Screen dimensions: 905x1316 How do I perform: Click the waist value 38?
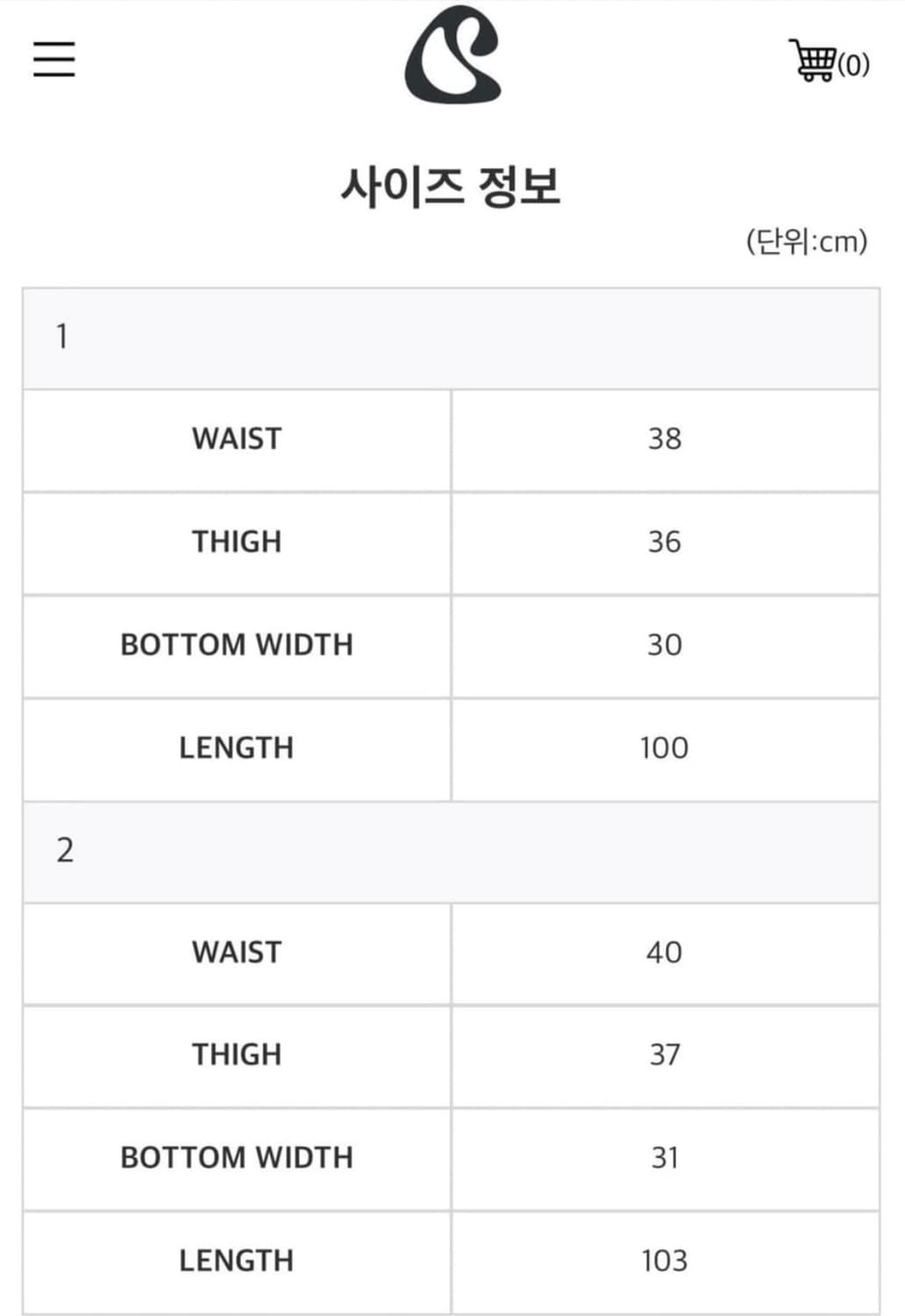665,439
